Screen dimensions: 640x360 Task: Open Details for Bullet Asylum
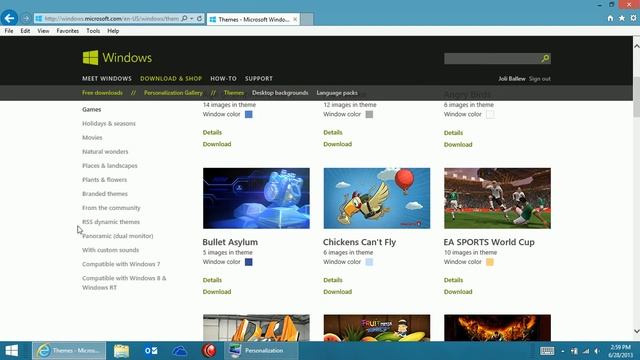pos(212,280)
